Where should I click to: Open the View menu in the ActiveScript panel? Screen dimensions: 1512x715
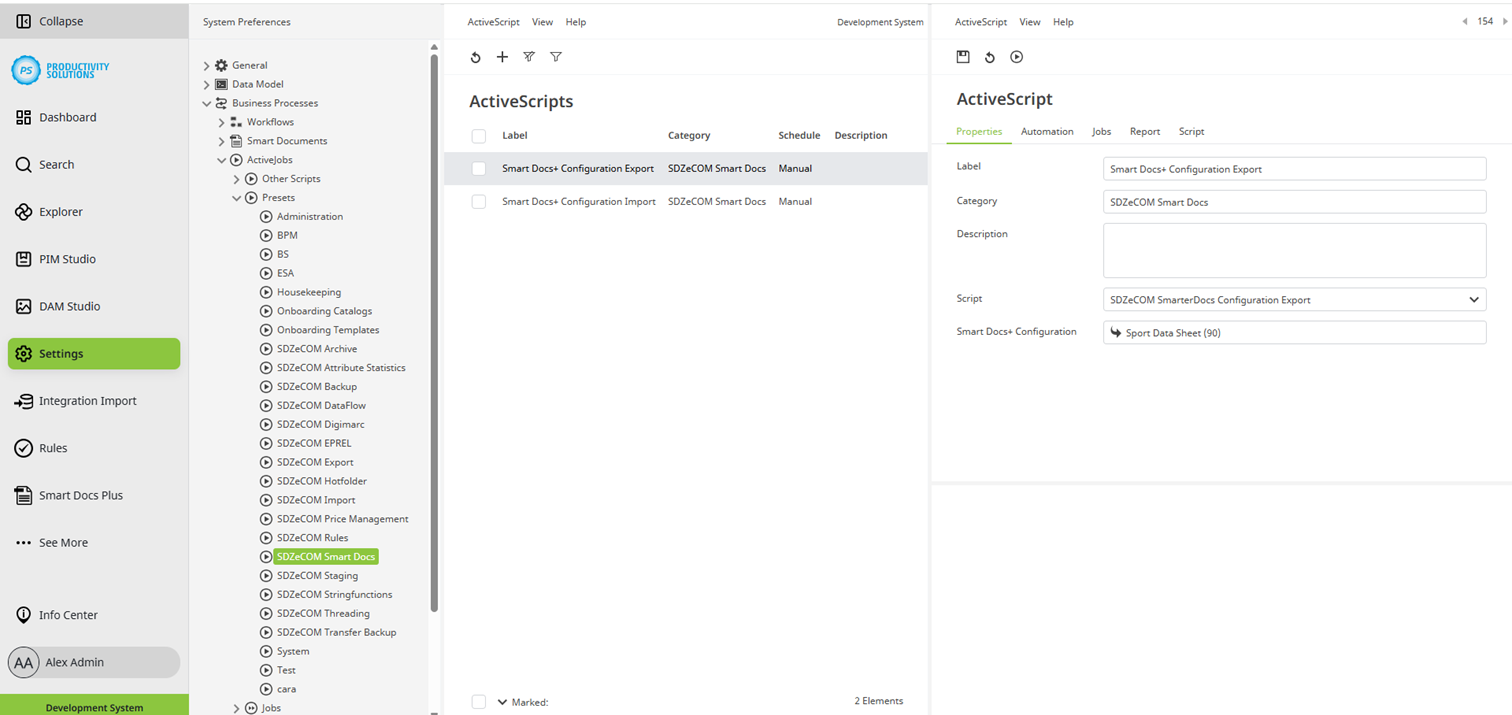pos(1030,21)
